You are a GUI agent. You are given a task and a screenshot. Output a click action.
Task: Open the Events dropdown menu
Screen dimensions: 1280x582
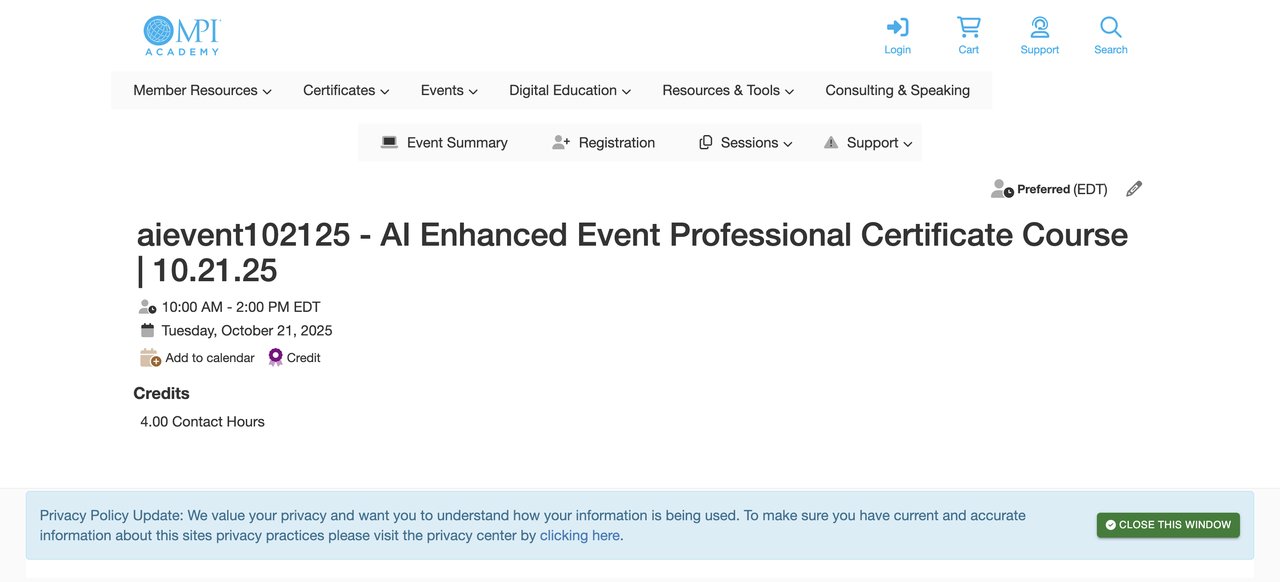pyautogui.click(x=449, y=90)
